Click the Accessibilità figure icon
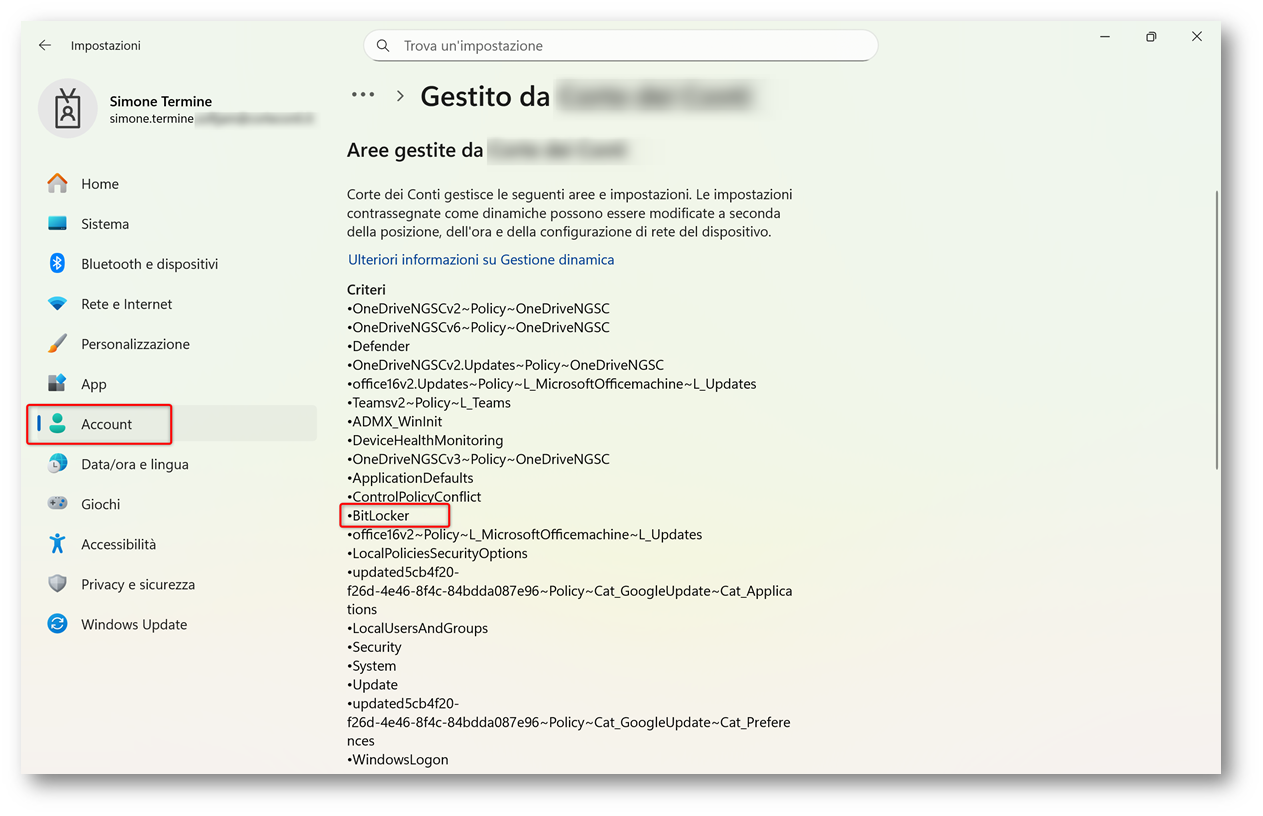 tap(58, 544)
